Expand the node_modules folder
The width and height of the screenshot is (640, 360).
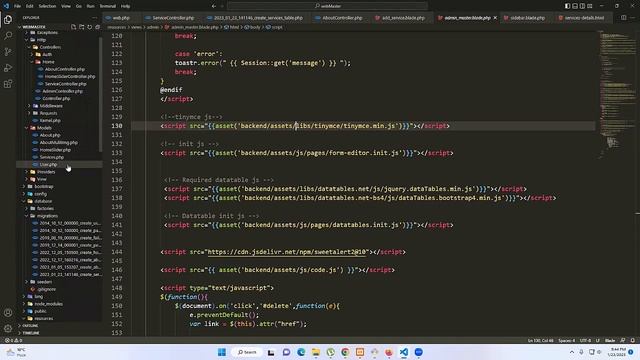[x=48, y=304]
